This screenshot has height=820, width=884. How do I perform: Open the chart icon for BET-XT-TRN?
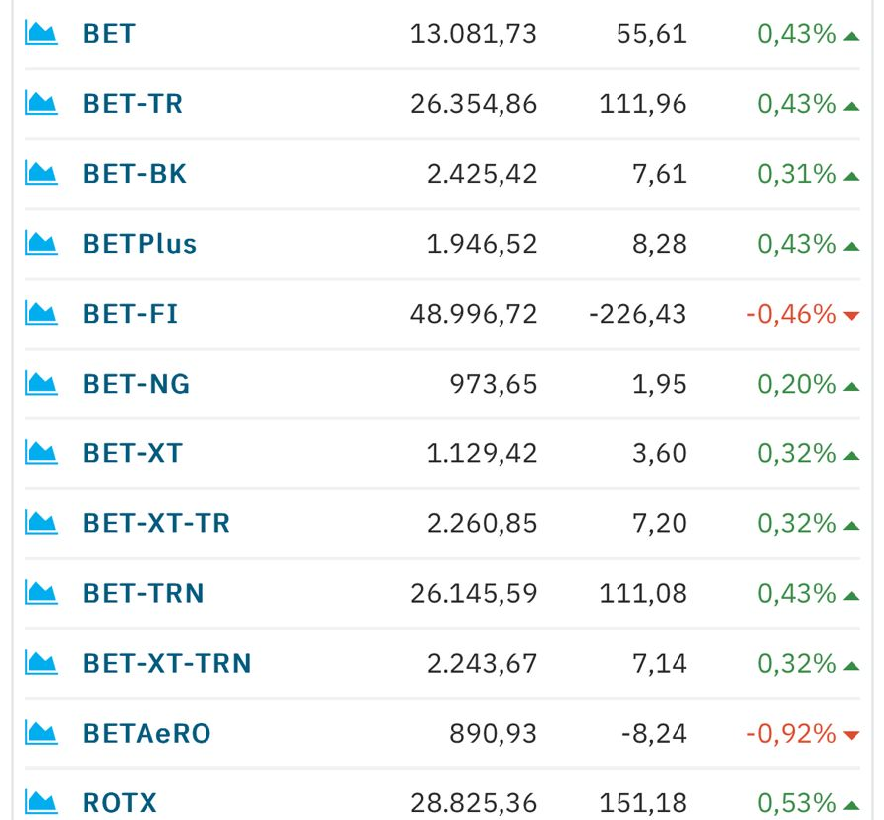[x=41, y=663]
